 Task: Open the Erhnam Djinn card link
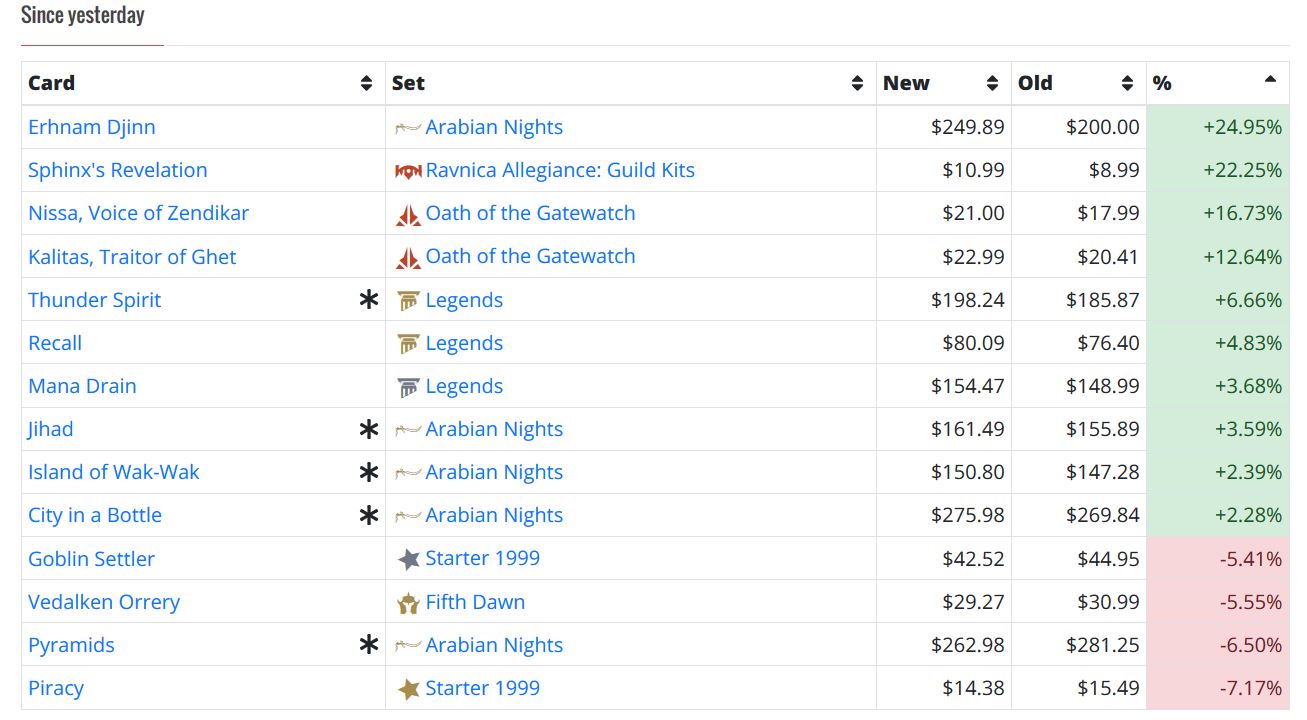point(92,127)
